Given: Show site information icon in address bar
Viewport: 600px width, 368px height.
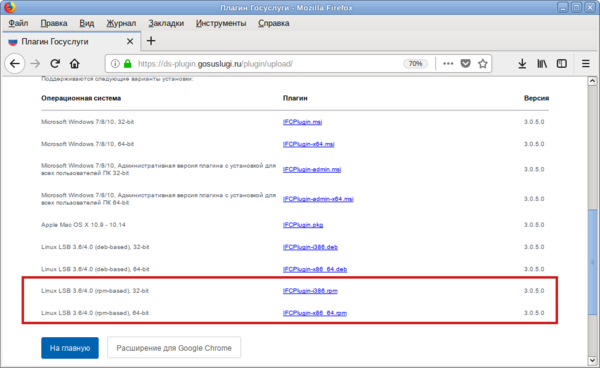Looking at the screenshot, I should [115, 64].
